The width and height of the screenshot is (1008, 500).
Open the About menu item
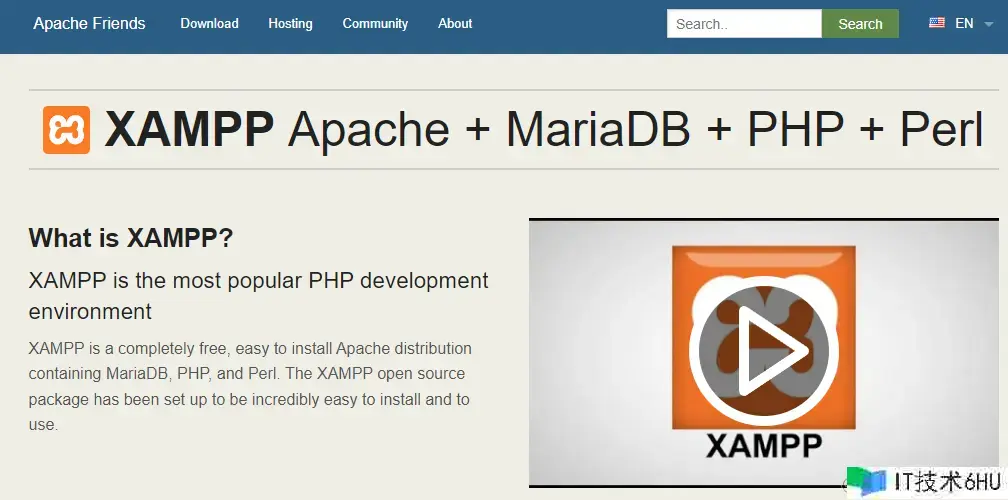[x=455, y=23]
